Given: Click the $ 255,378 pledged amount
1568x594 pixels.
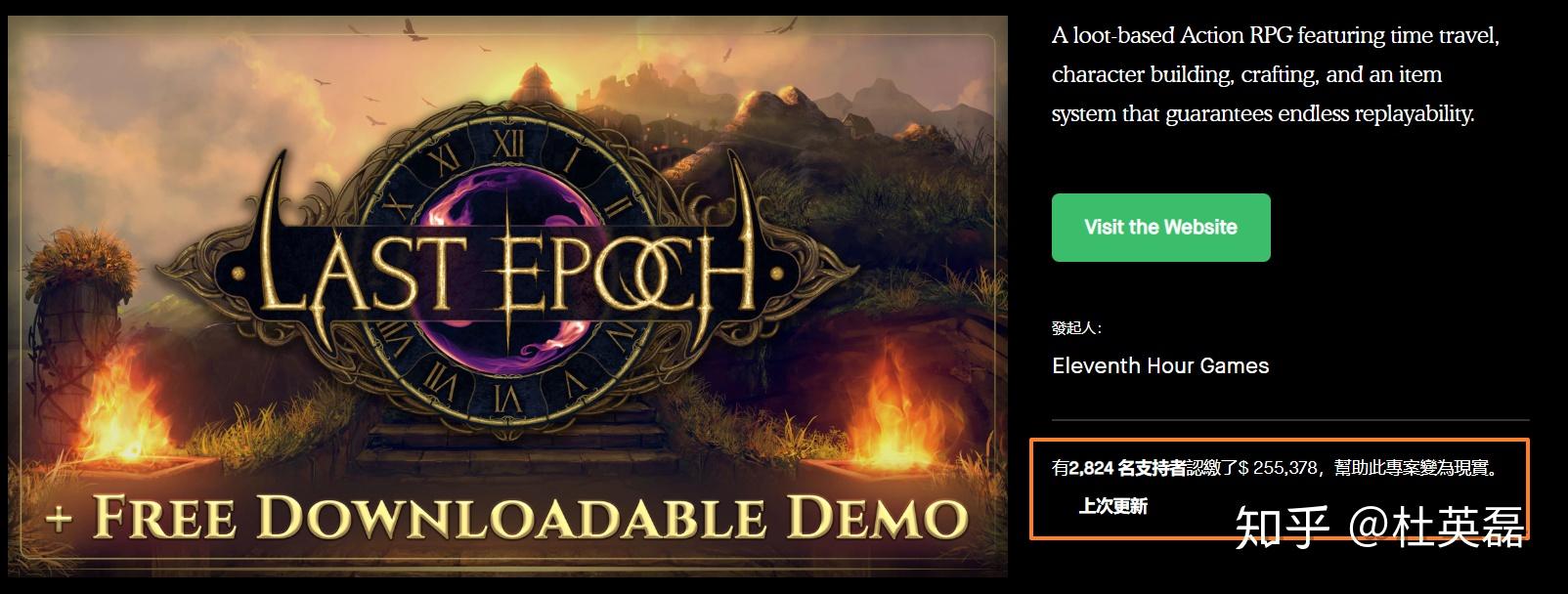Looking at the screenshot, I should point(1278,468).
